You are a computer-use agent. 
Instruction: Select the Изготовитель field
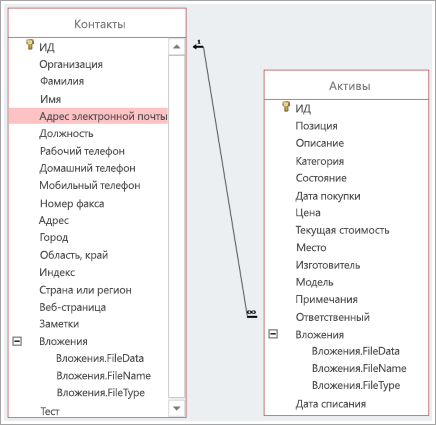328,265
